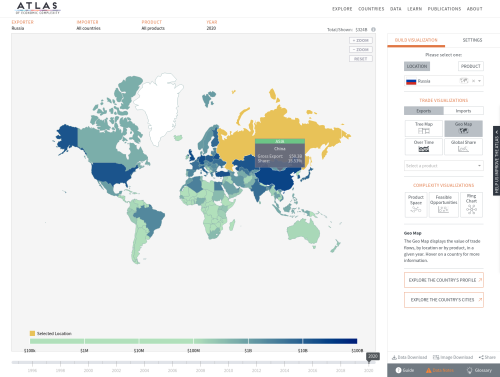Click the United States on the map
500x377 pixels.
(111, 172)
